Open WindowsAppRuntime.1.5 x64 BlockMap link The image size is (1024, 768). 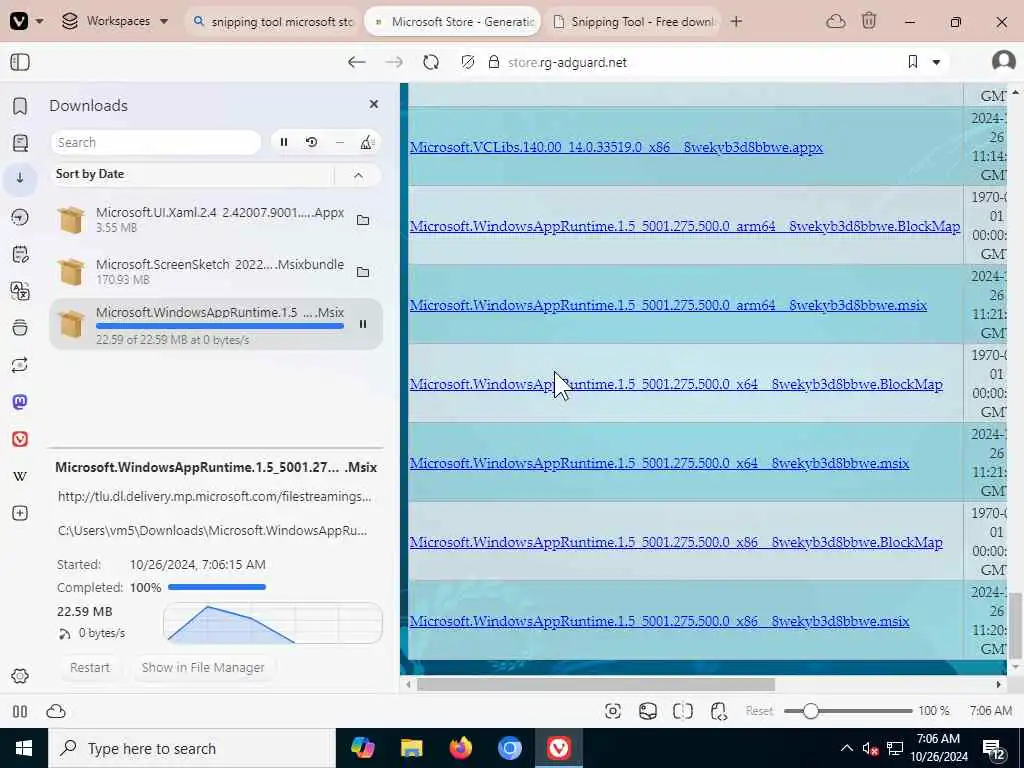point(676,384)
